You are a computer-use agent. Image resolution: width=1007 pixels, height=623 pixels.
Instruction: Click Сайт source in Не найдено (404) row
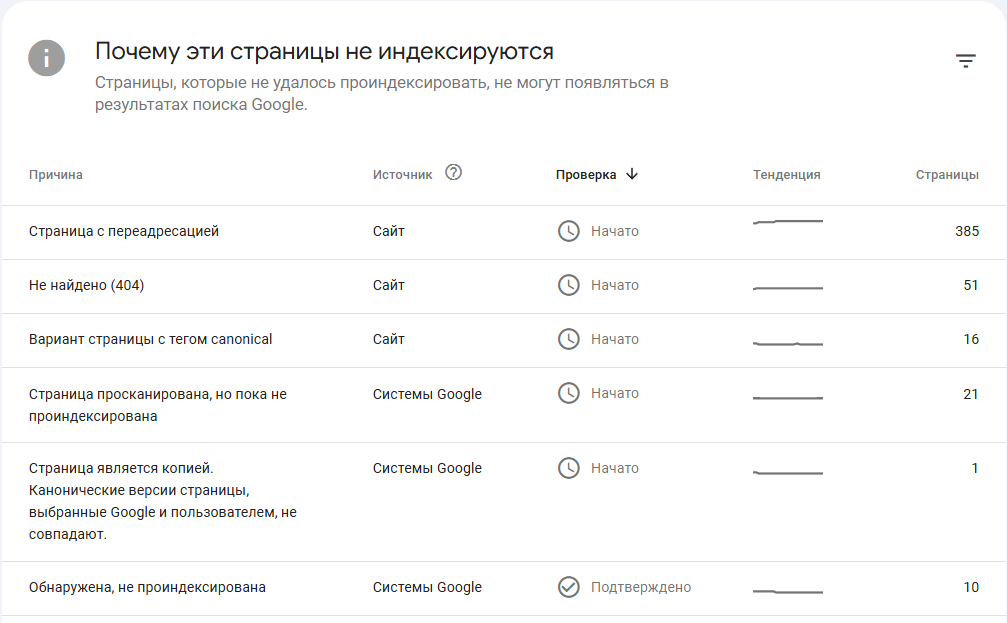pos(389,285)
